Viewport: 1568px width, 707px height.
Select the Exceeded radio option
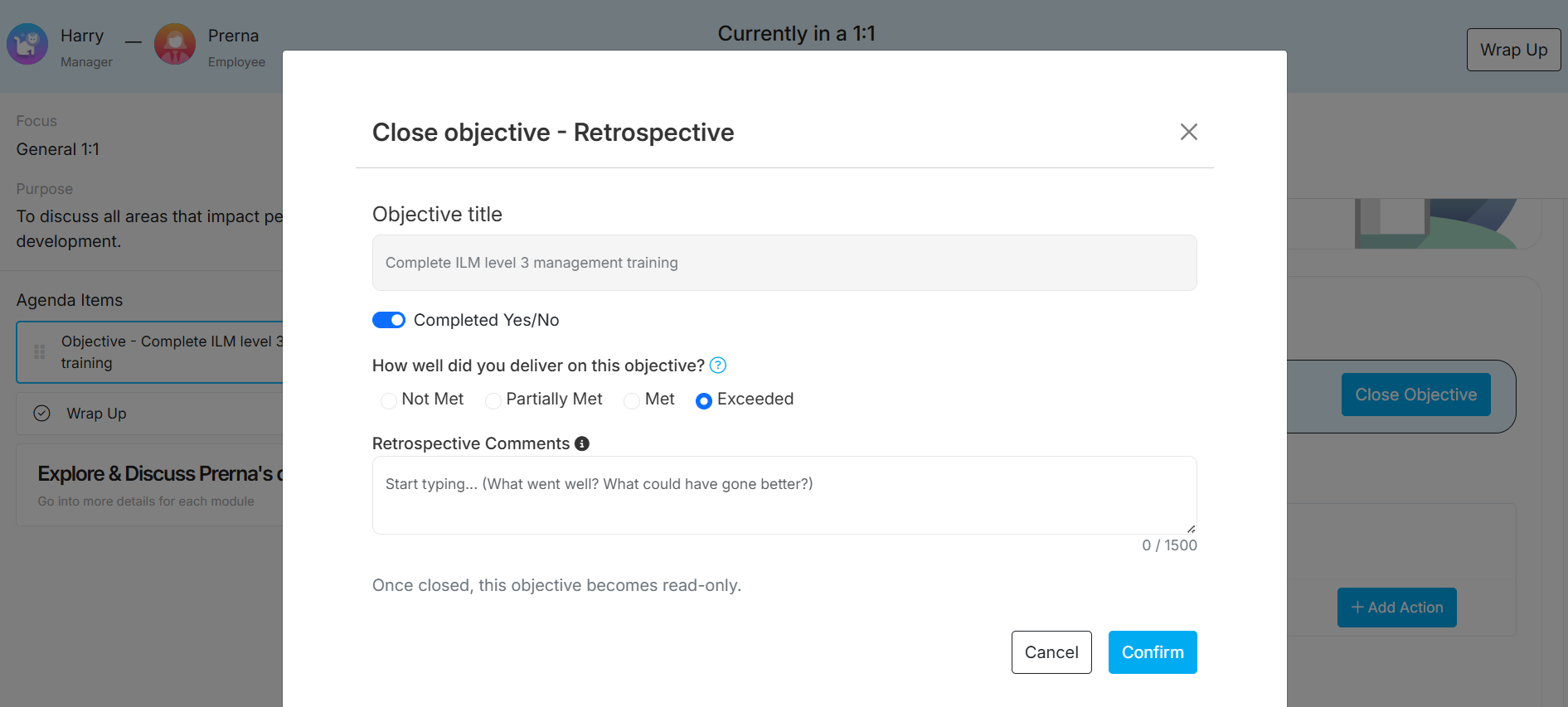point(704,401)
